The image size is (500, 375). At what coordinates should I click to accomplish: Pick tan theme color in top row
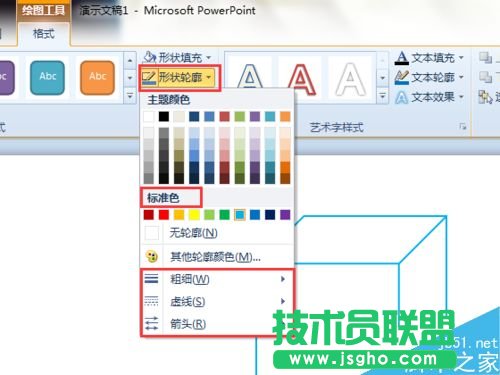[x=179, y=116]
